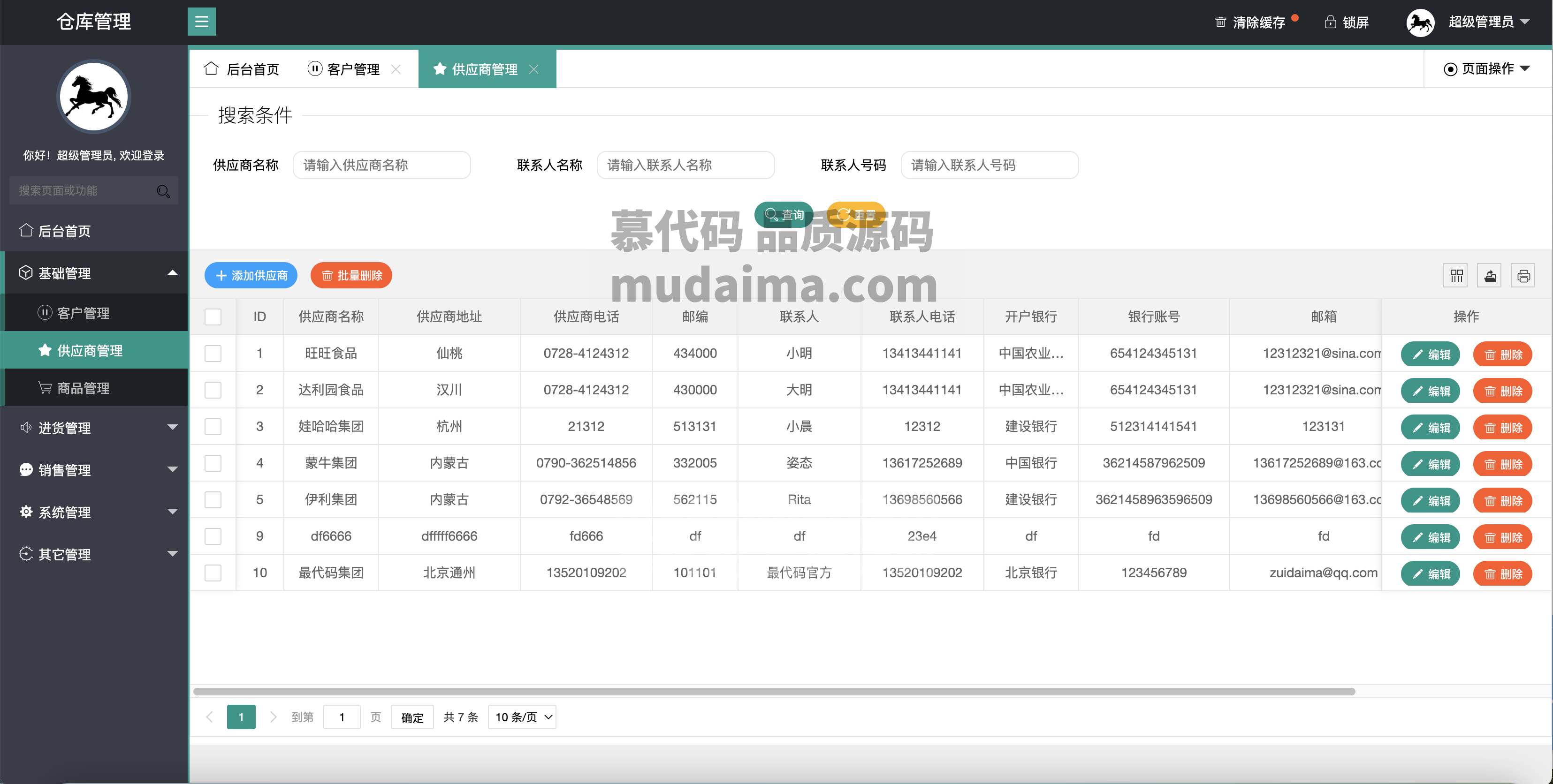The height and width of the screenshot is (784, 1553).
Task: Click the export table icon
Action: coord(1490,276)
